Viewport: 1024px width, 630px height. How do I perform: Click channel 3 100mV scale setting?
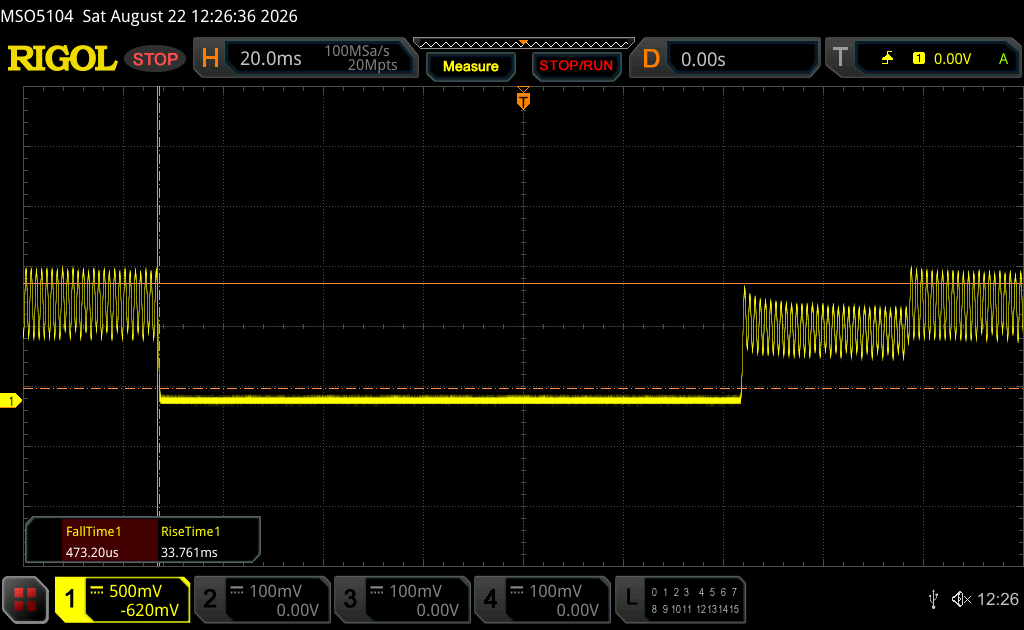tap(415, 591)
